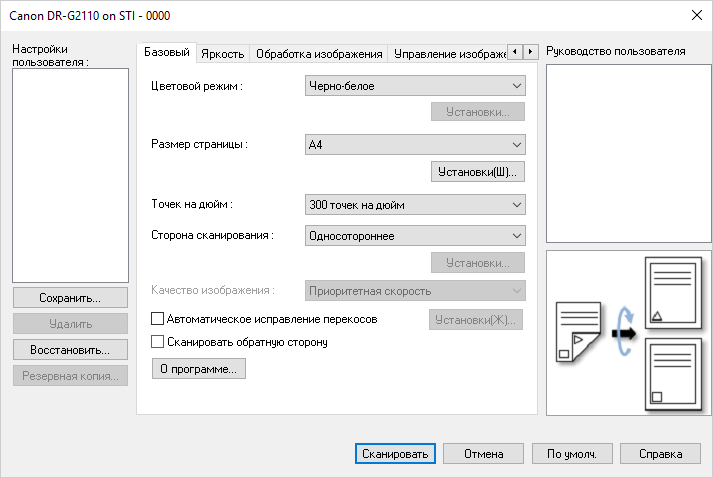Open page size Установки(Ш)... button
This screenshot has height=478, width=713.
click(477, 172)
